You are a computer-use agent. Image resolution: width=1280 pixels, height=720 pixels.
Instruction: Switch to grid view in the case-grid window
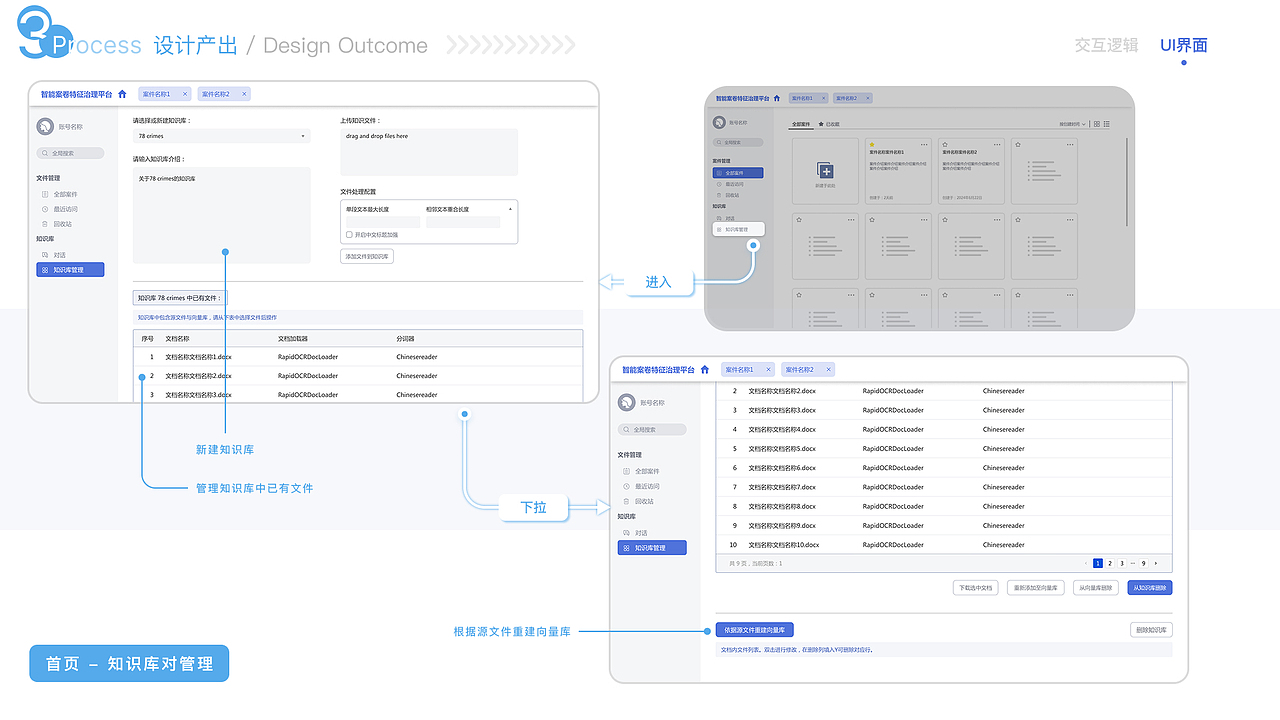(x=1097, y=124)
